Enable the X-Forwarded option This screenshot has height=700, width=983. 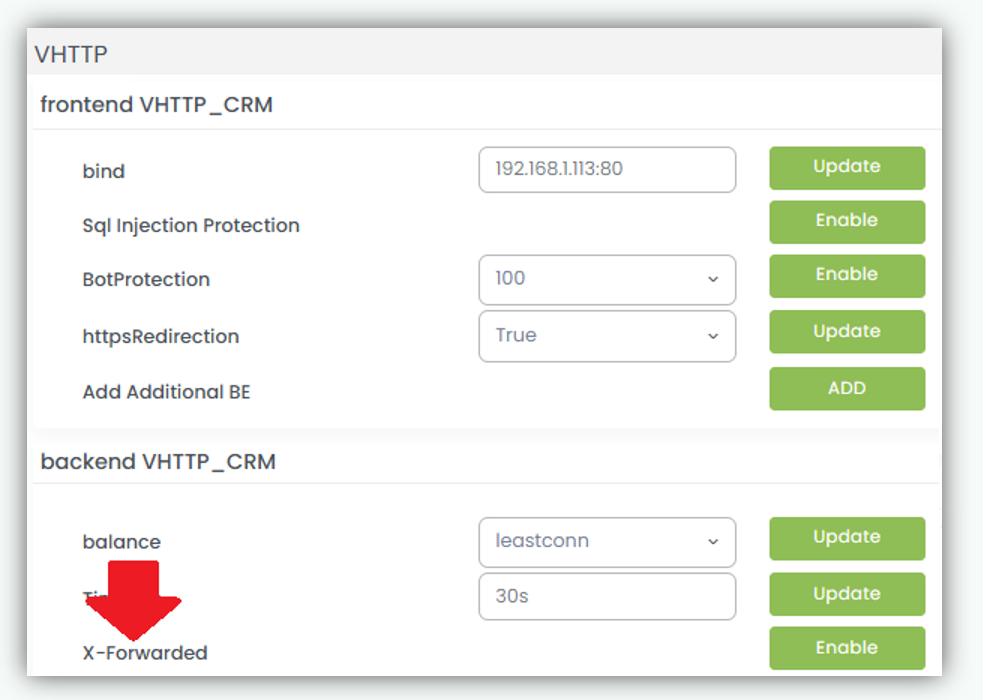pyautogui.click(x=846, y=648)
